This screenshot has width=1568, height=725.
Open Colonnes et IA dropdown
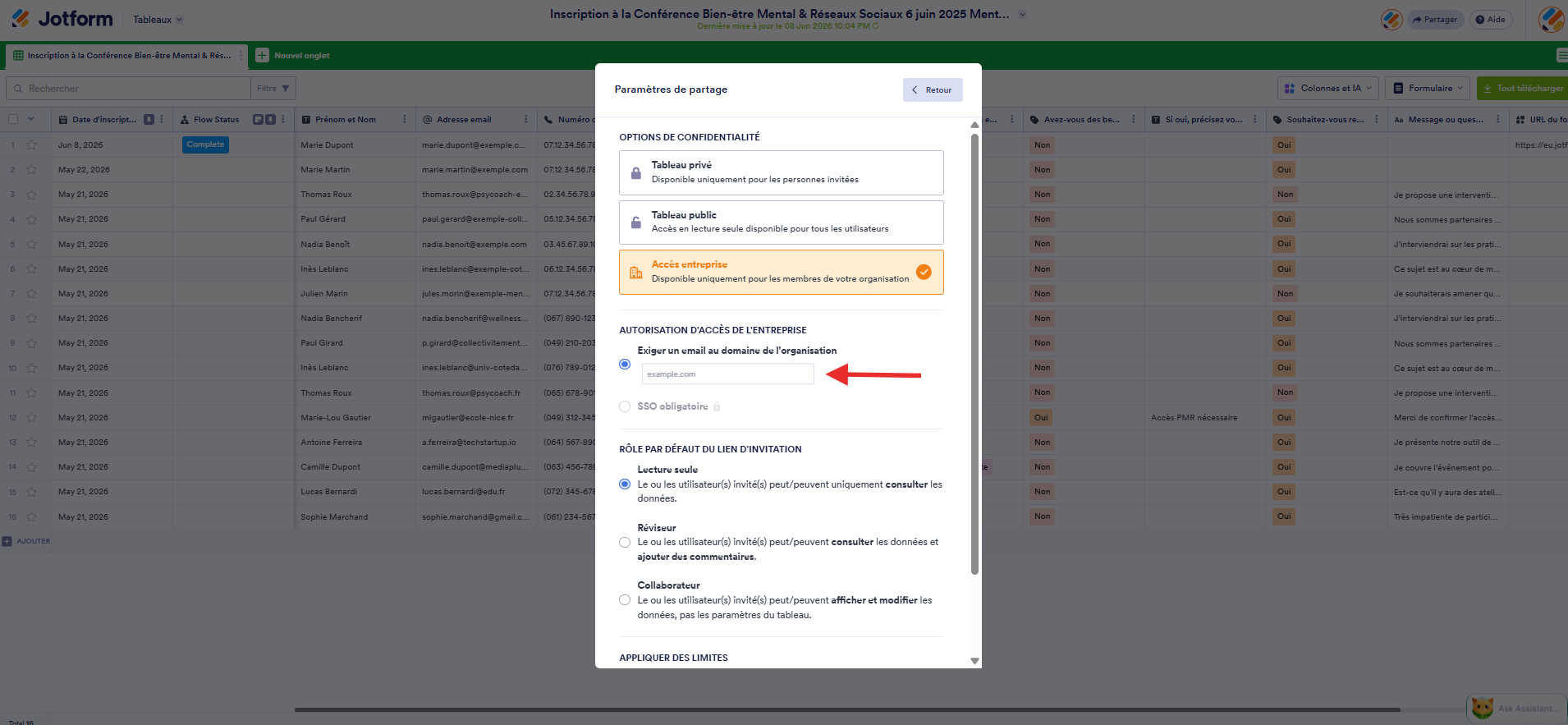click(x=1327, y=89)
